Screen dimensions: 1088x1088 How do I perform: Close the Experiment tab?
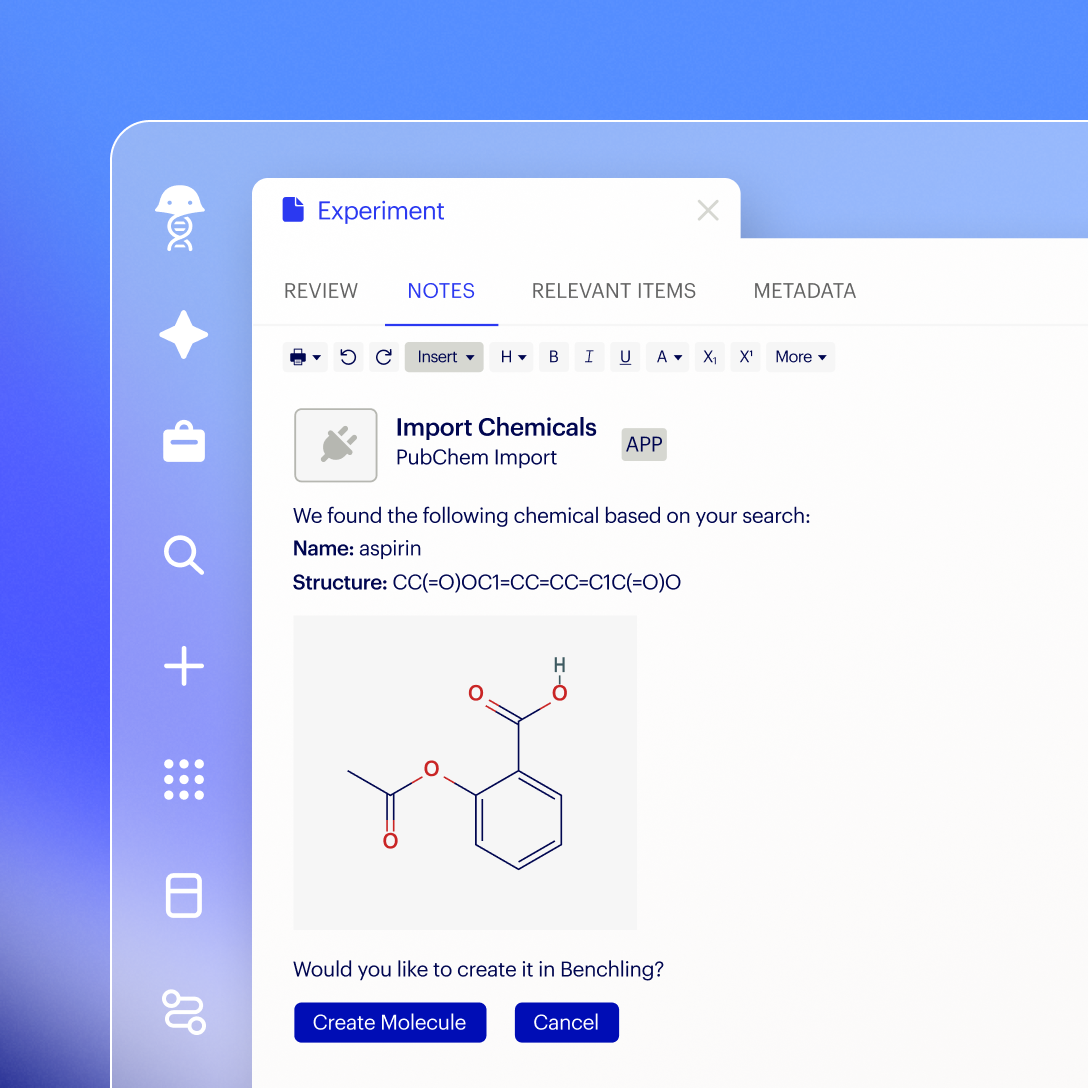click(708, 210)
